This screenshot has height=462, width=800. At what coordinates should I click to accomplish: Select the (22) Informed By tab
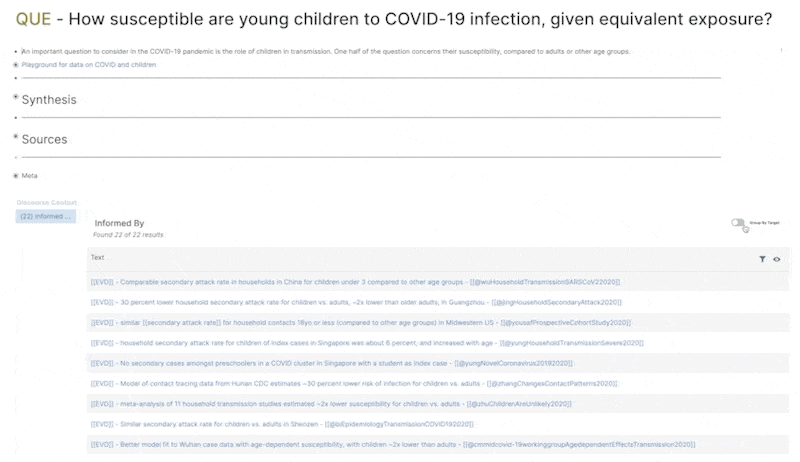point(47,216)
